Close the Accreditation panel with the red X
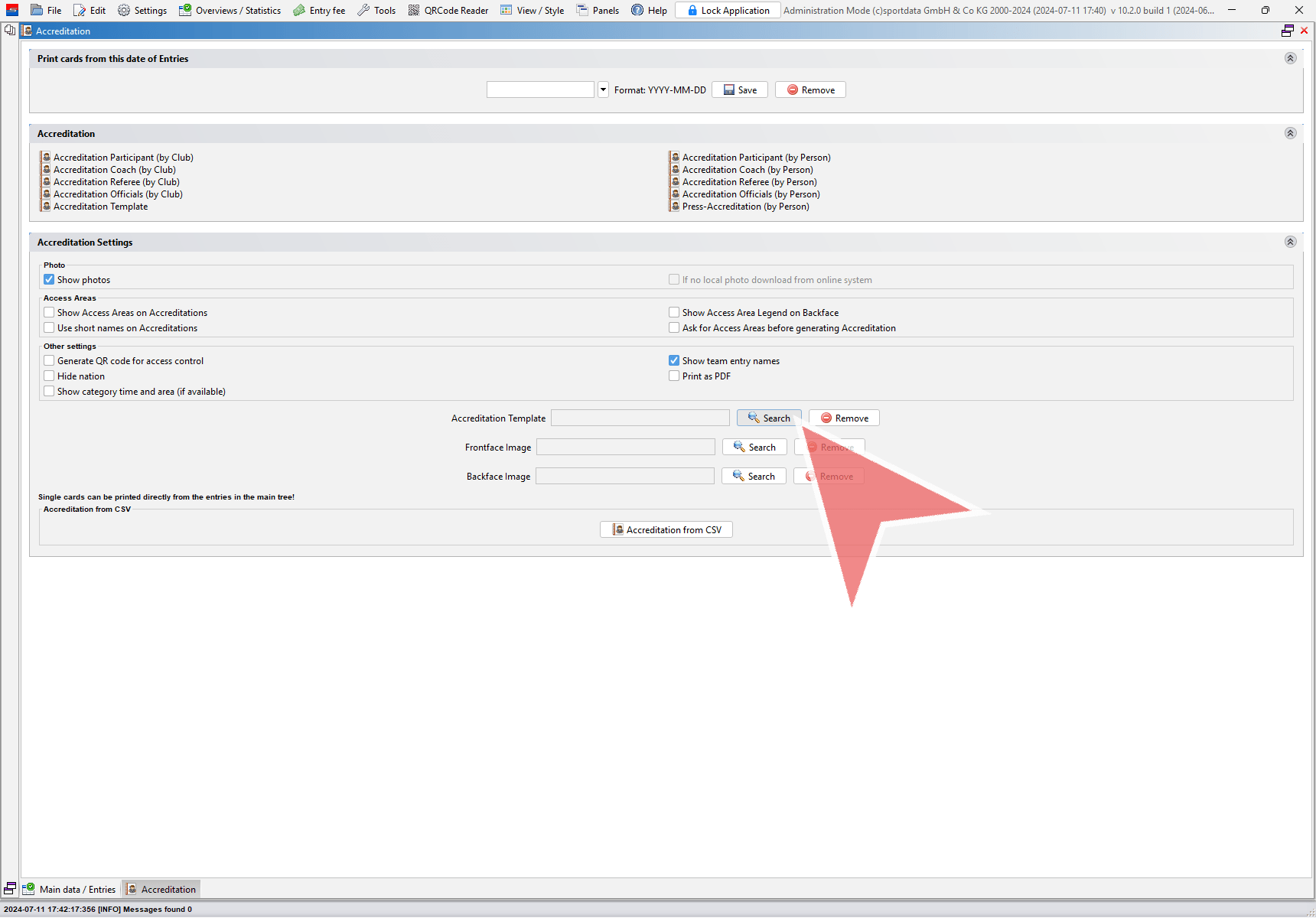 click(x=1305, y=31)
